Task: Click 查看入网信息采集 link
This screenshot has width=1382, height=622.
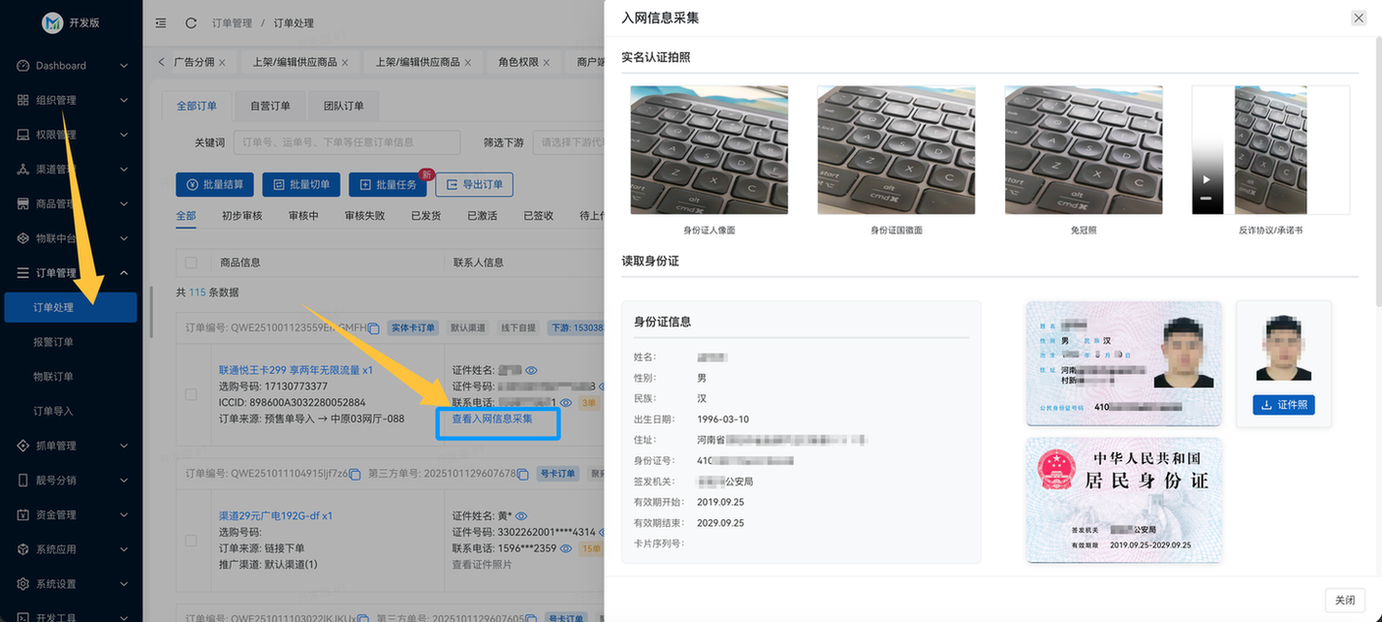Action: (x=492, y=419)
